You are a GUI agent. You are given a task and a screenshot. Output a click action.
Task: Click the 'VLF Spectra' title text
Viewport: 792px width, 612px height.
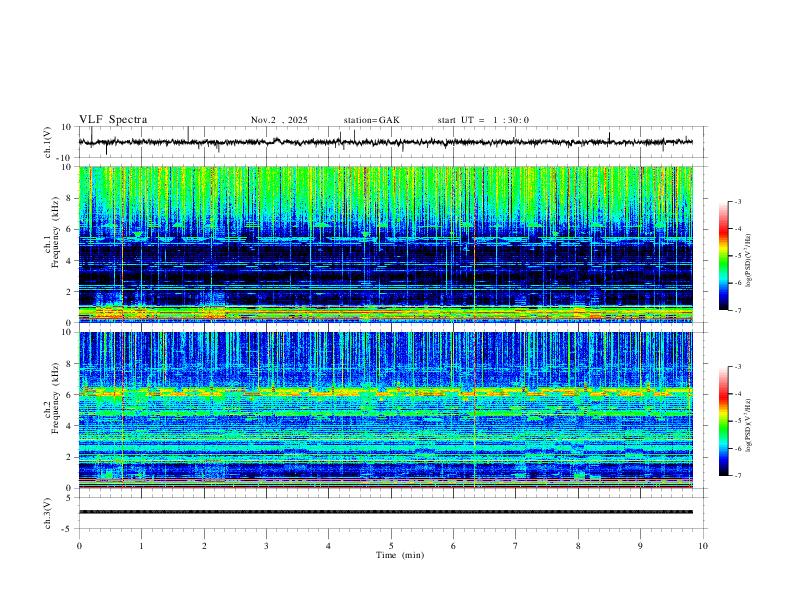[x=113, y=120]
